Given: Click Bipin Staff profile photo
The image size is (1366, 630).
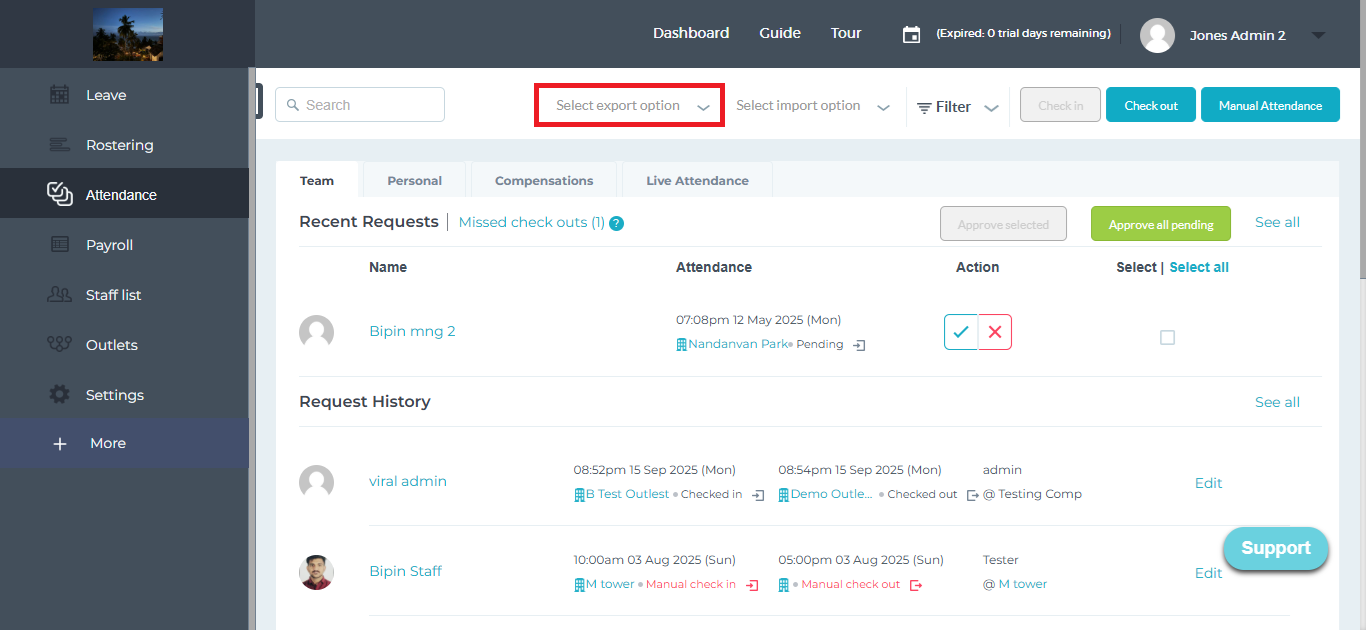Looking at the screenshot, I should pos(316,572).
